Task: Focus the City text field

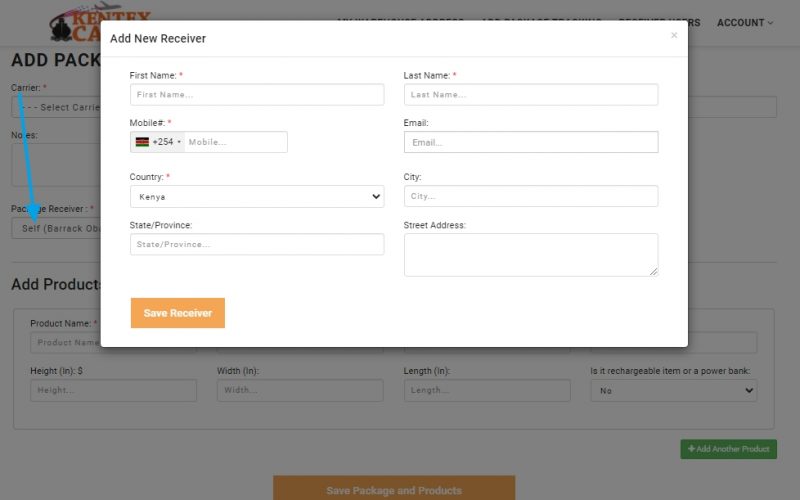Action: click(531, 196)
